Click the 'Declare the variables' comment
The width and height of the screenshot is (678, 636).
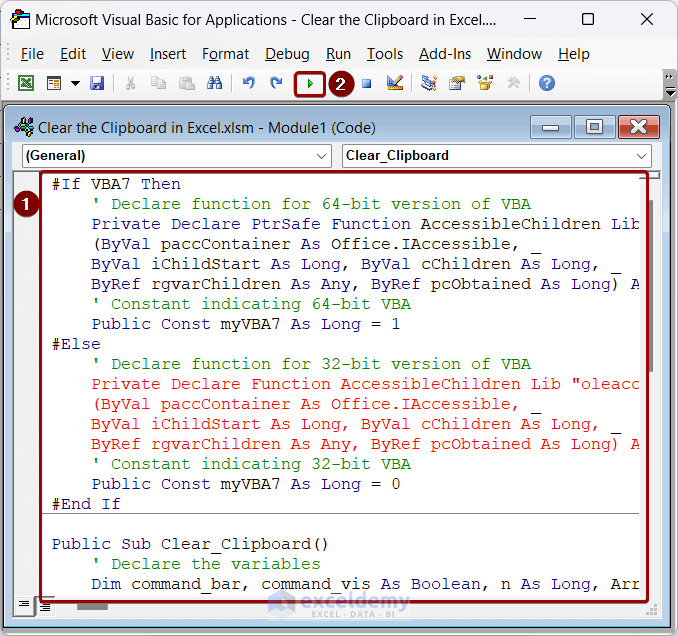206,564
